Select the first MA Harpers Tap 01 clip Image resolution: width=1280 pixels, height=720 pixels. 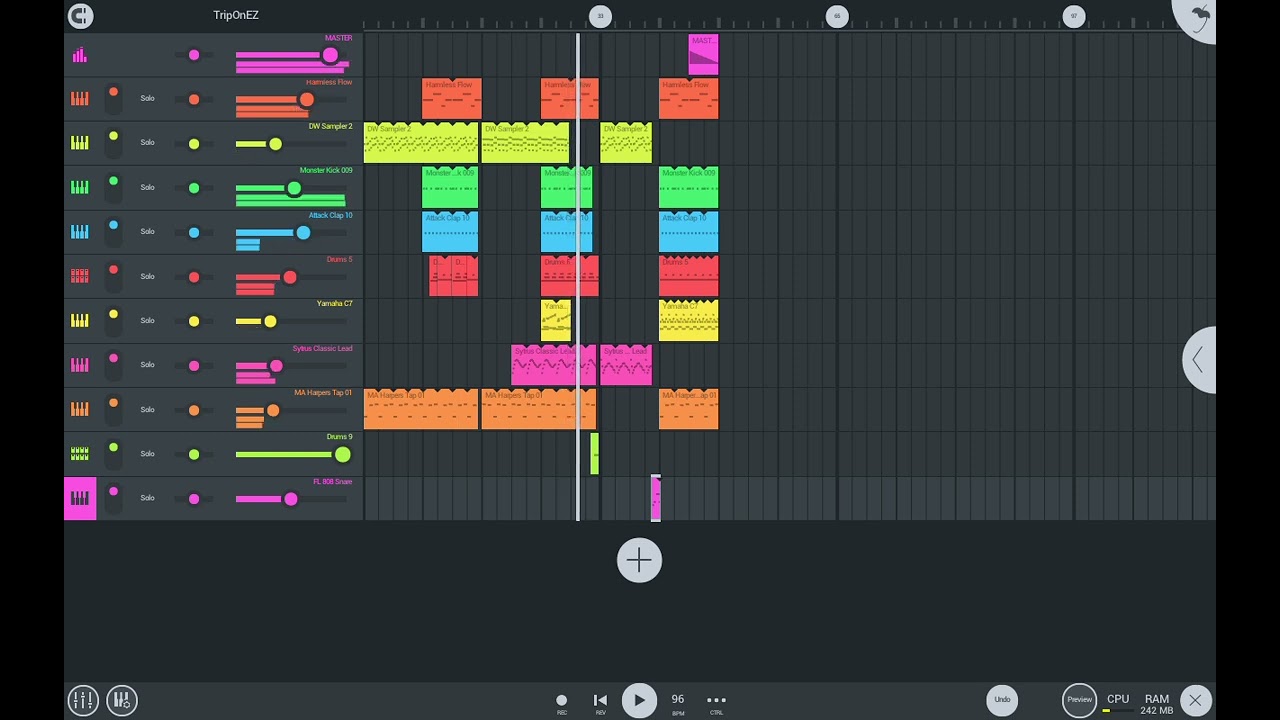point(421,409)
